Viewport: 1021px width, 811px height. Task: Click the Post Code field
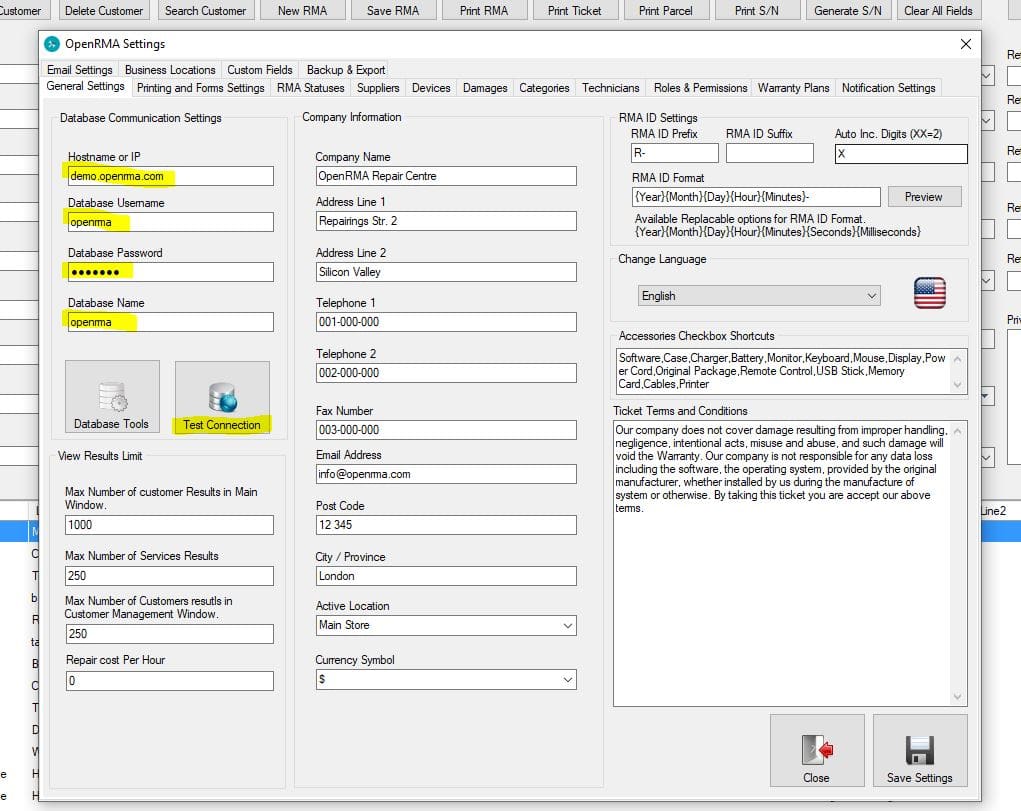pyautogui.click(x=446, y=524)
